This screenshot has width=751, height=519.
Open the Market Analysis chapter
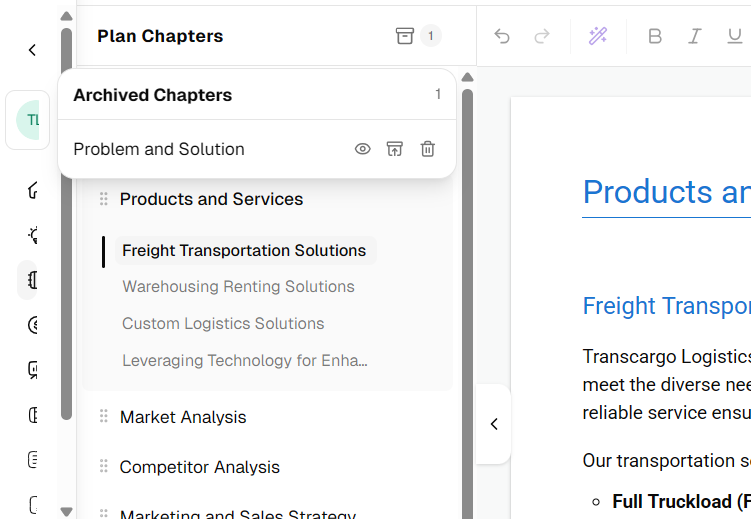183,417
